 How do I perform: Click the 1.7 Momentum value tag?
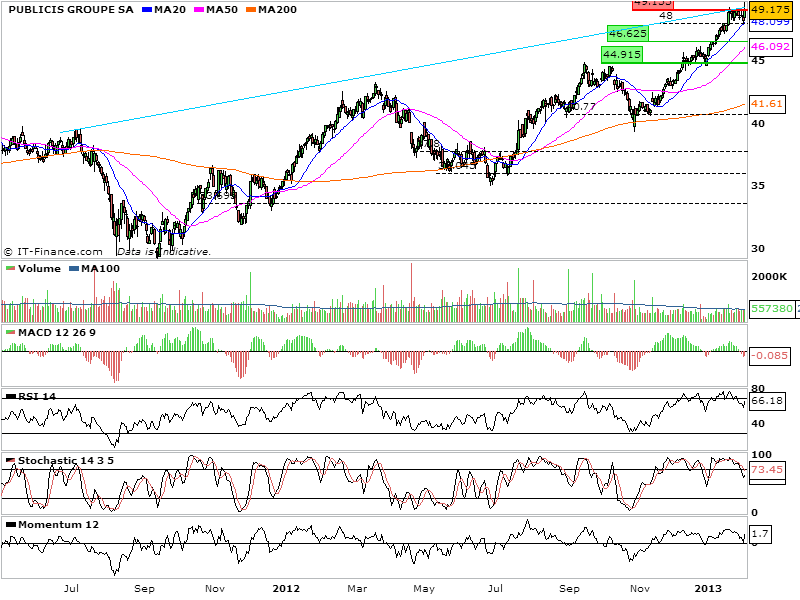760,534
